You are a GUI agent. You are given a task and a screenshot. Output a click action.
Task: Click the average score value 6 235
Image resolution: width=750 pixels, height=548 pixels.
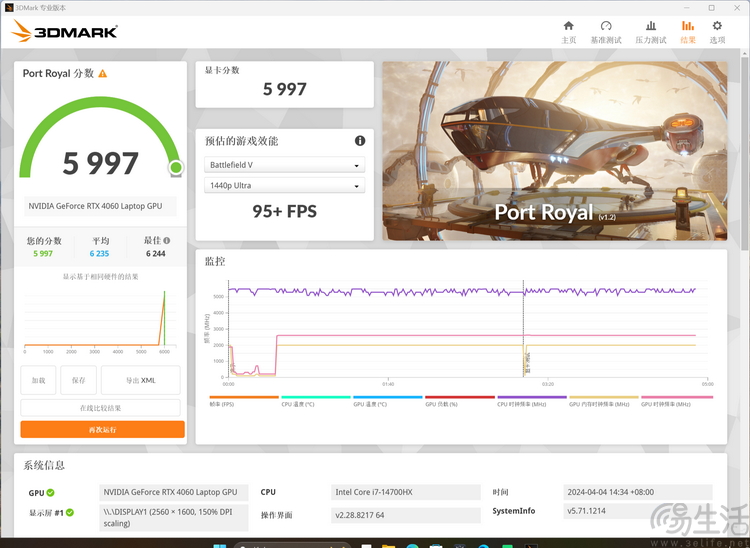tap(99, 253)
